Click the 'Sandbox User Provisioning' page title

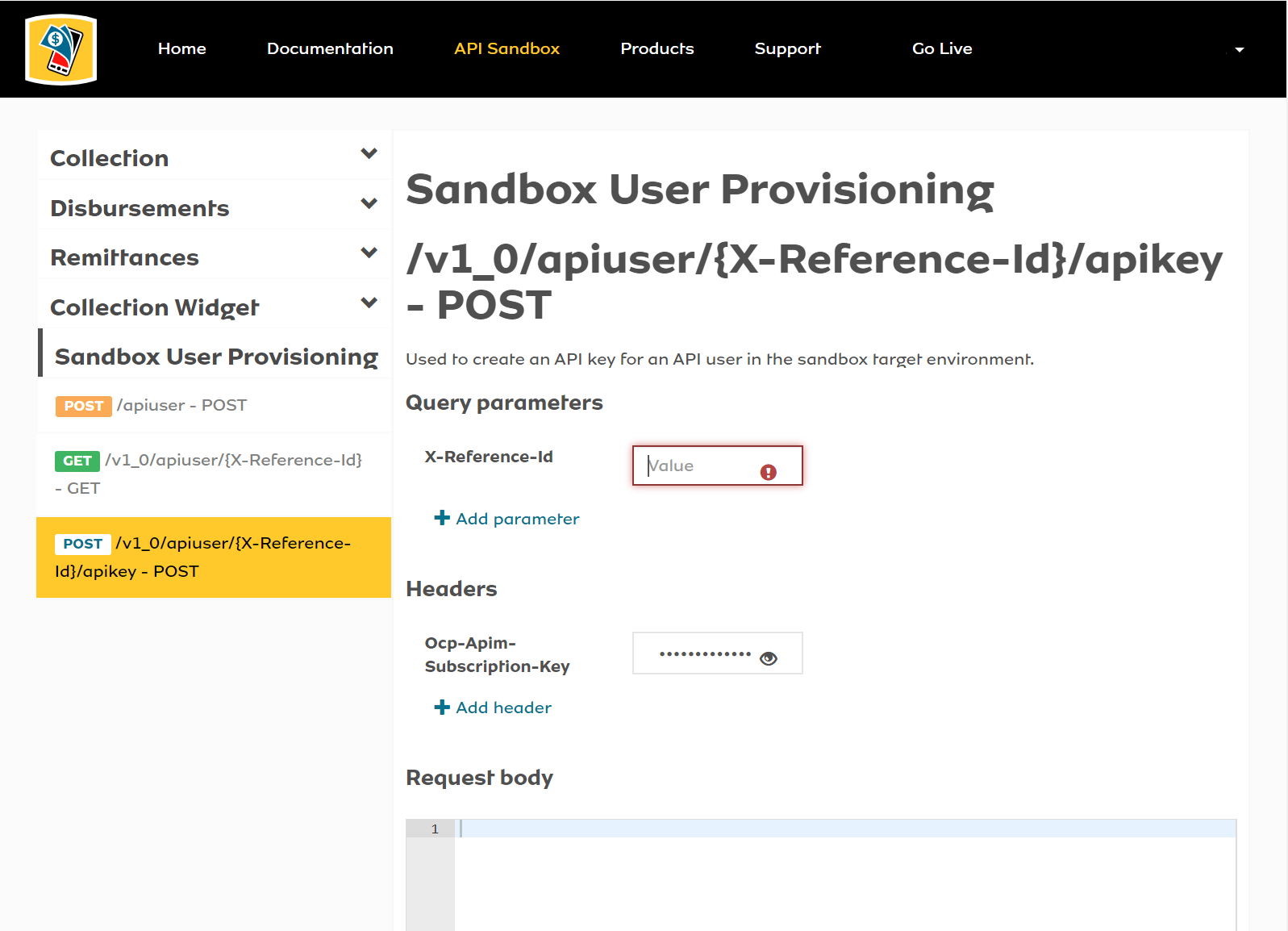700,190
